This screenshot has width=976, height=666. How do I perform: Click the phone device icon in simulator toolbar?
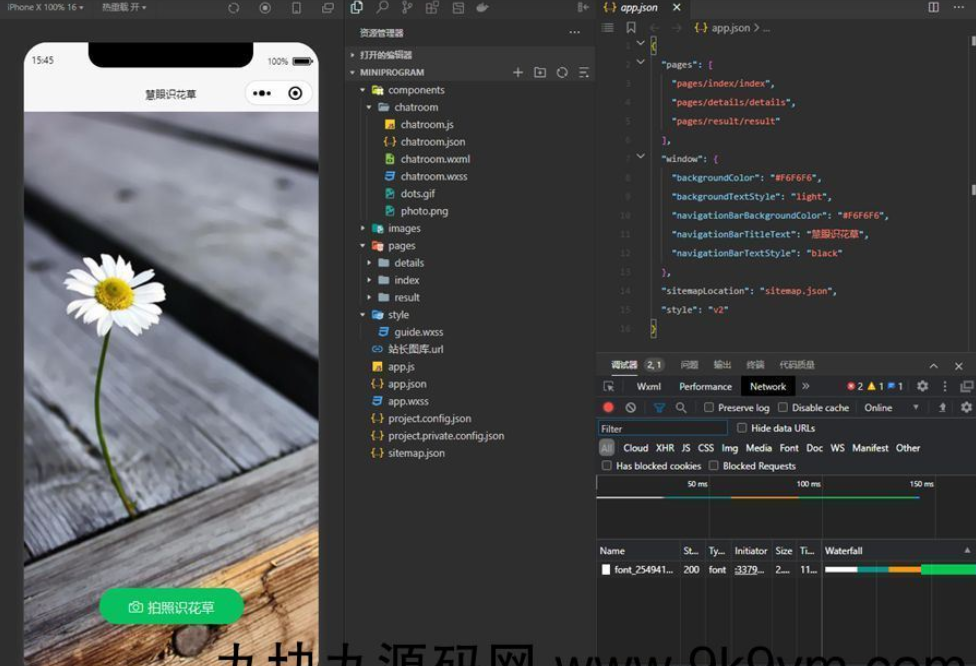coord(296,8)
